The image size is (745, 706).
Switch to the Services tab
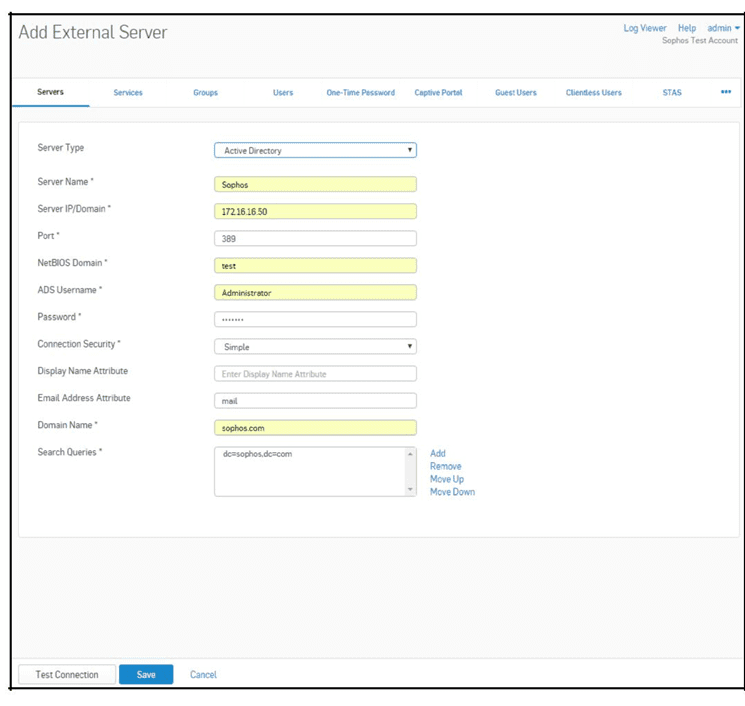pyautogui.click(x=128, y=92)
